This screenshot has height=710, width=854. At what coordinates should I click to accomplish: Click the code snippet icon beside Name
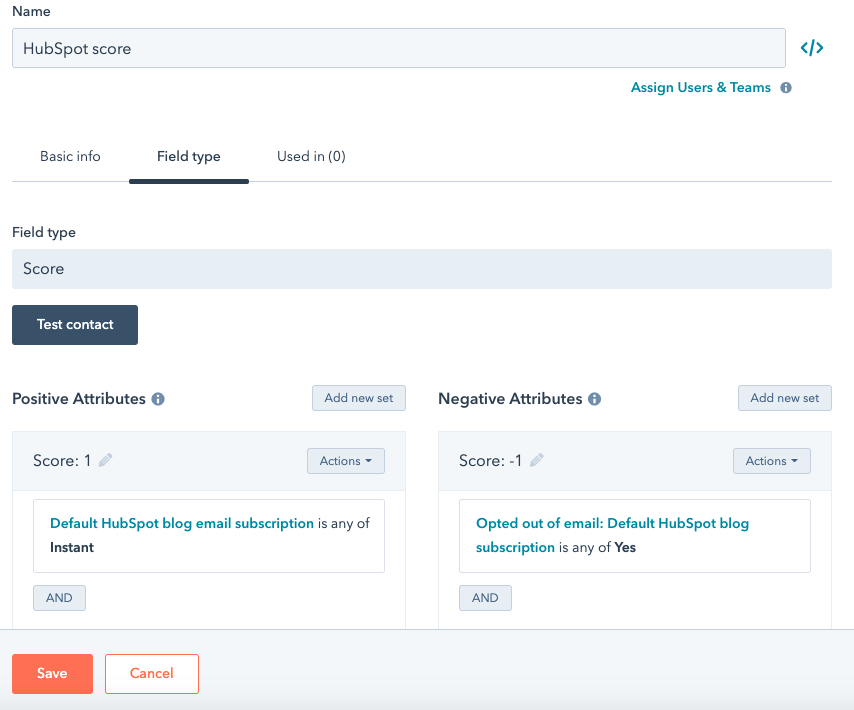click(812, 48)
